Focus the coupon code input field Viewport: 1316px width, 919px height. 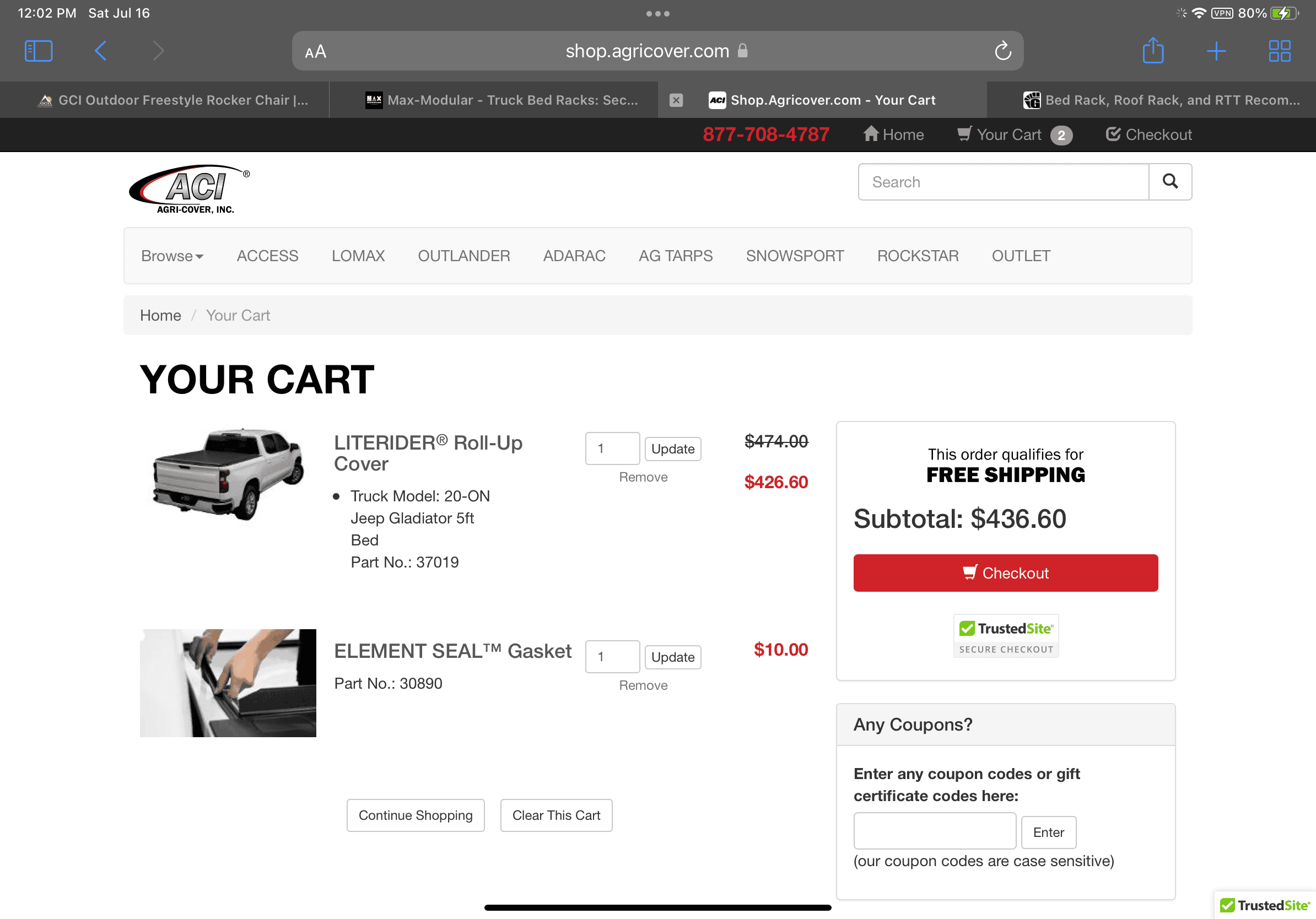(x=935, y=831)
